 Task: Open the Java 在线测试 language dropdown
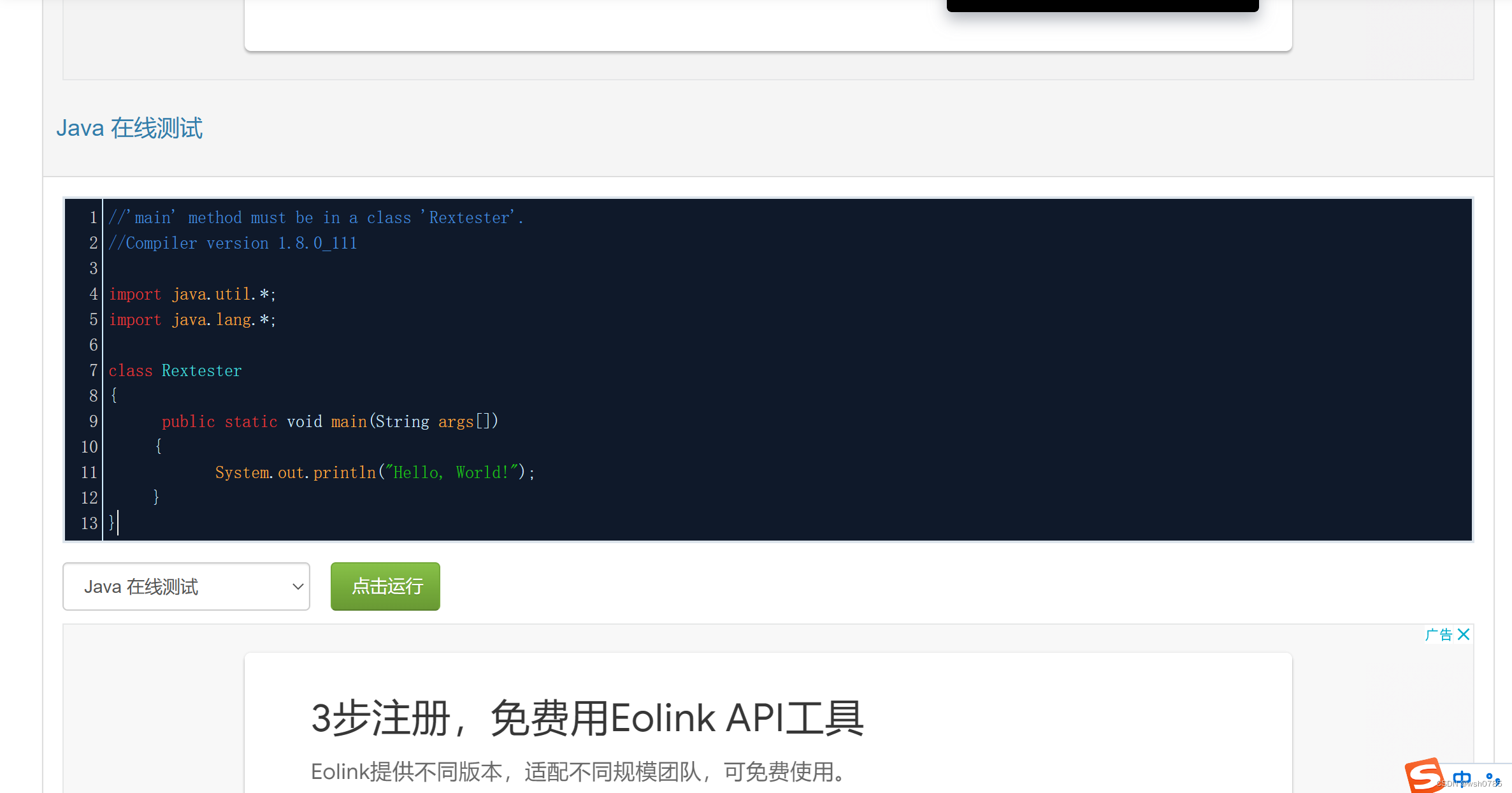(x=186, y=586)
